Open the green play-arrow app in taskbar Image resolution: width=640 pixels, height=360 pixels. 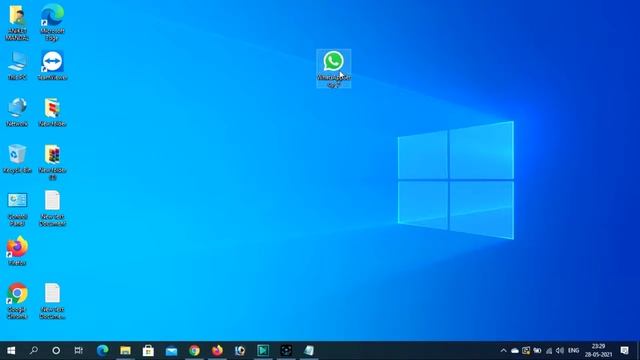[263, 351]
